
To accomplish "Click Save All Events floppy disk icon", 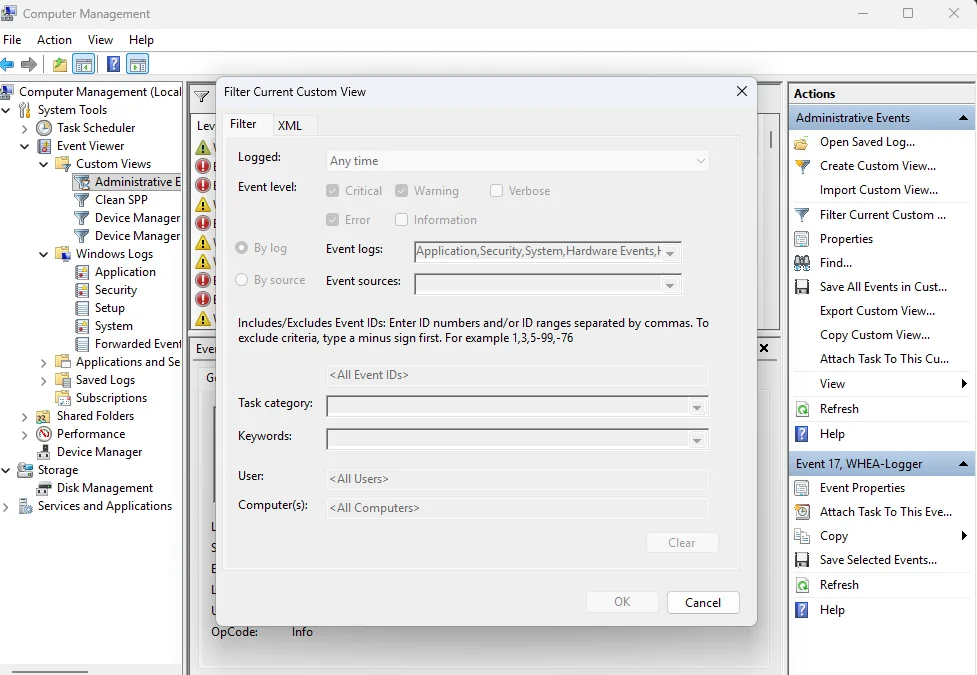I will tap(802, 287).
